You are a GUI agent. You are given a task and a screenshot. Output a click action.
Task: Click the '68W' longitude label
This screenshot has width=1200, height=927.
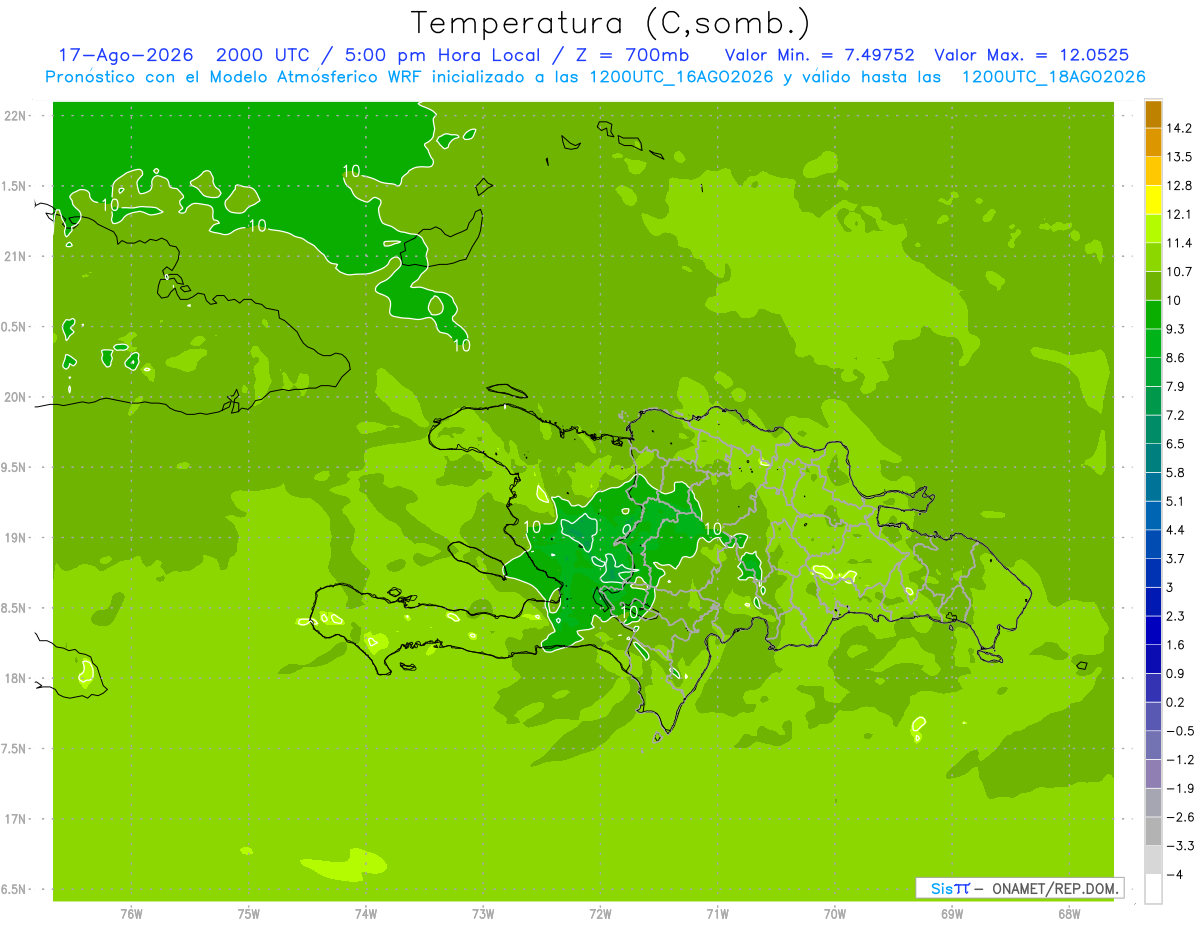tap(1069, 914)
